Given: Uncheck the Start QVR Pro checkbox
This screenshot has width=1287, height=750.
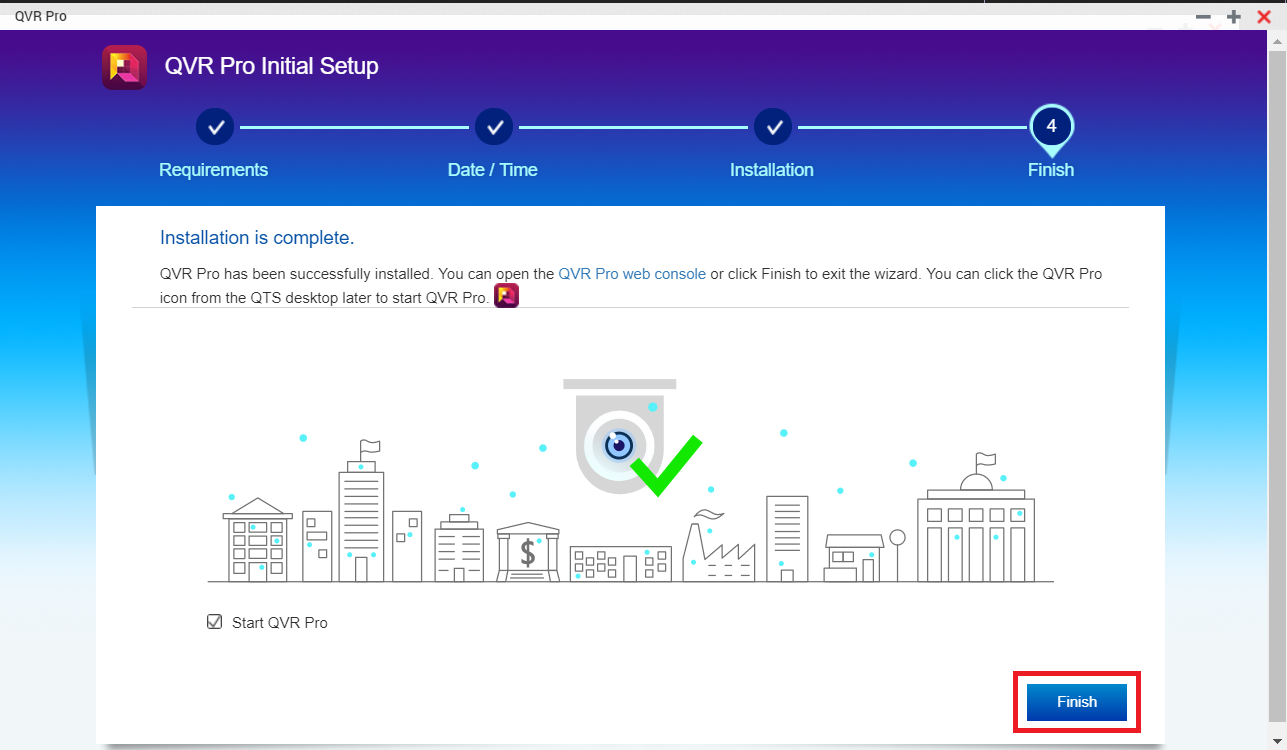Looking at the screenshot, I should pyautogui.click(x=214, y=622).
